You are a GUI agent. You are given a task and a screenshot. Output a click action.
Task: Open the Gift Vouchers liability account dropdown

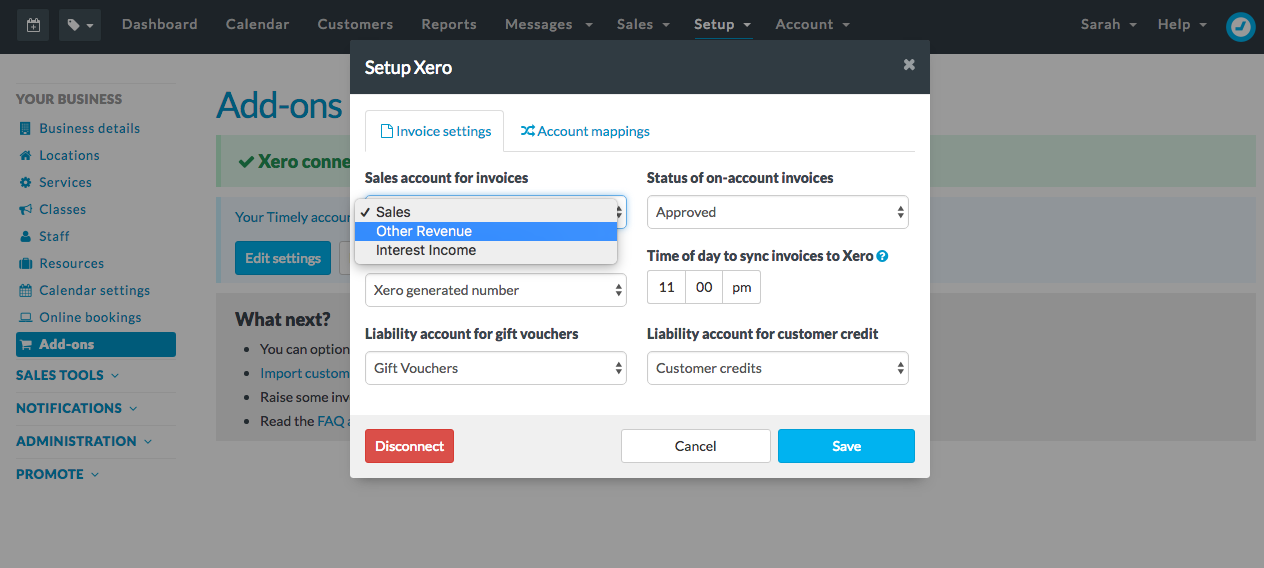[x=495, y=368]
